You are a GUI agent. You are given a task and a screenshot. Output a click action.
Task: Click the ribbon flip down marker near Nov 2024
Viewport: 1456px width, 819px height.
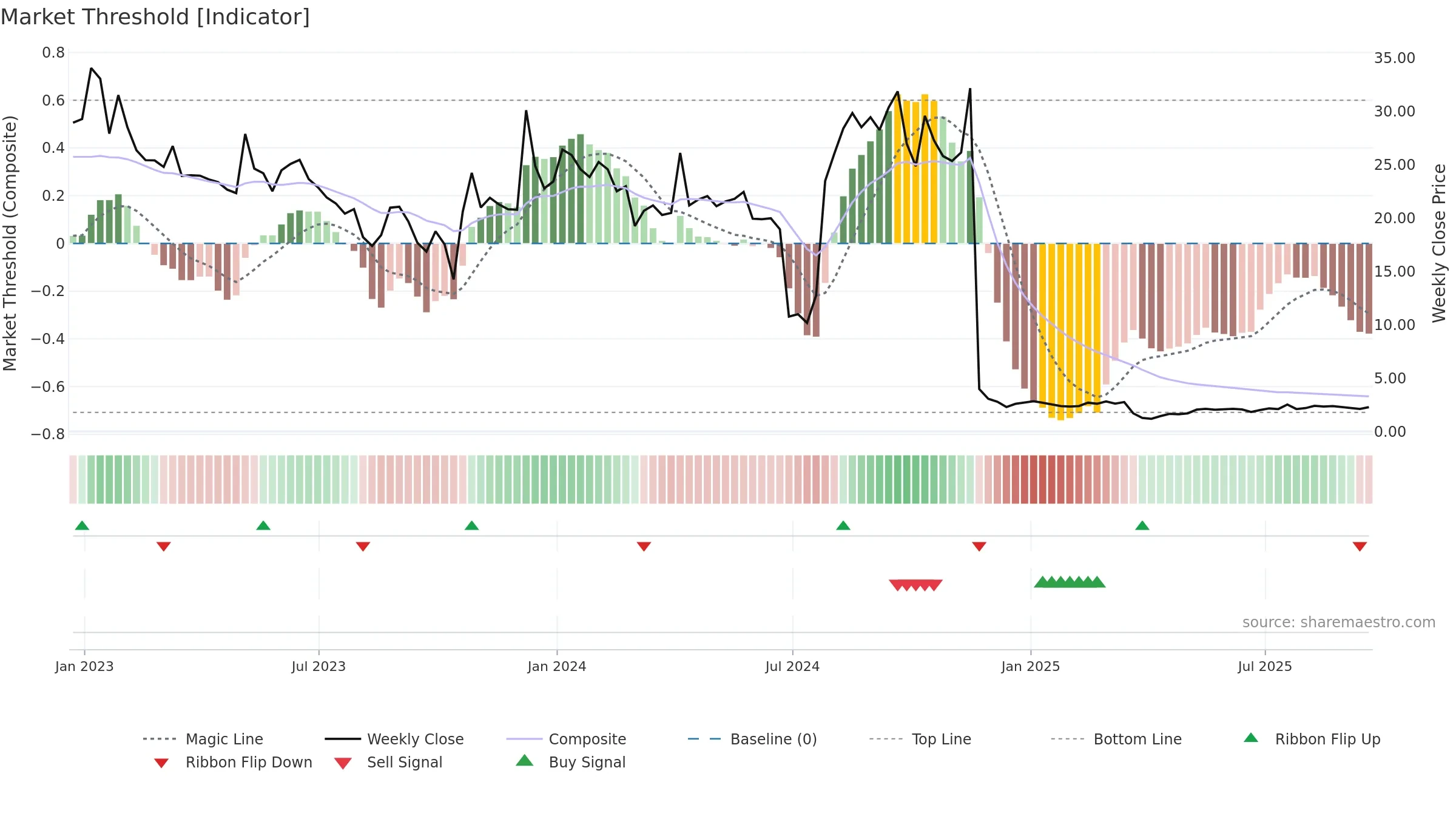[x=979, y=547]
